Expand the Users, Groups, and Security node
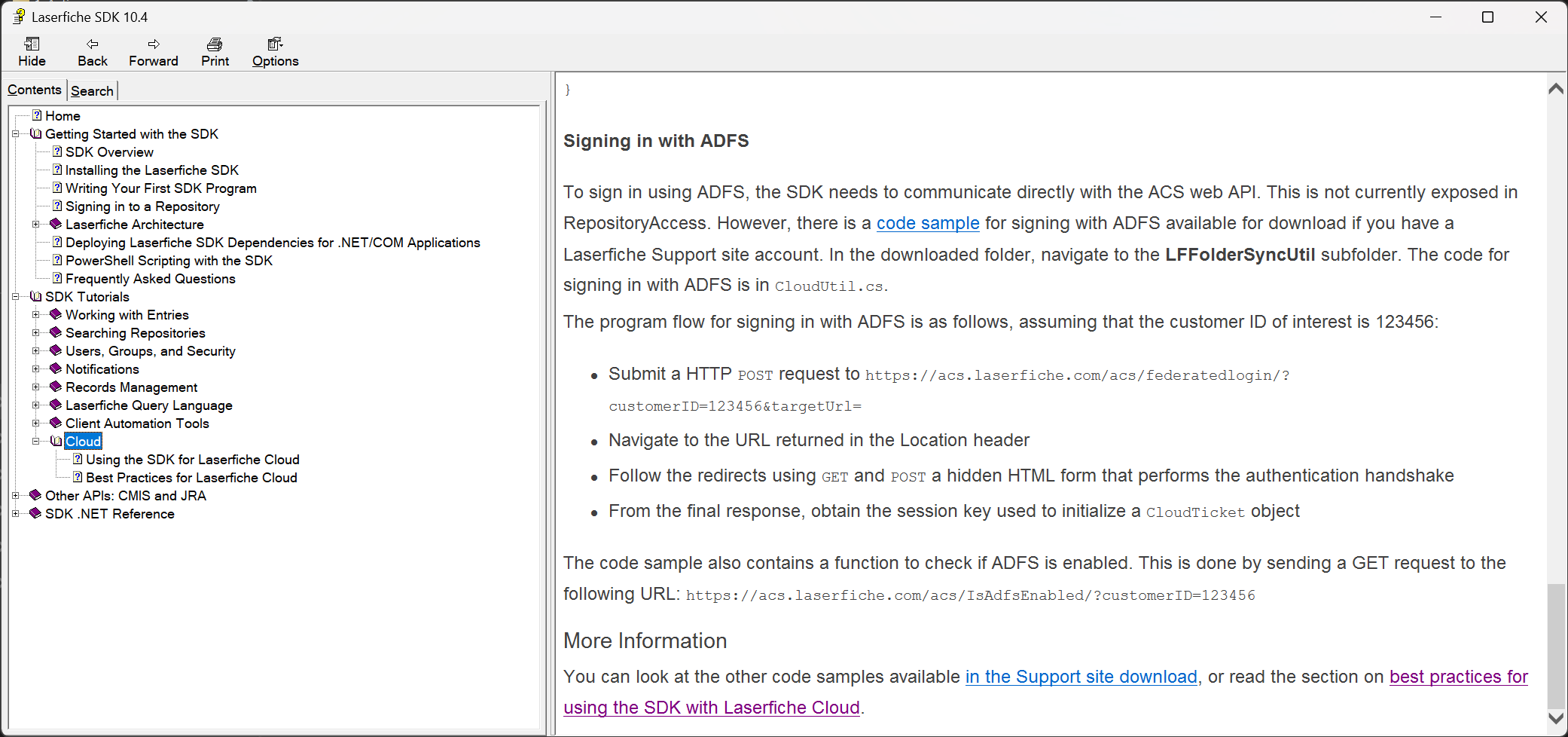 point(35,351)
